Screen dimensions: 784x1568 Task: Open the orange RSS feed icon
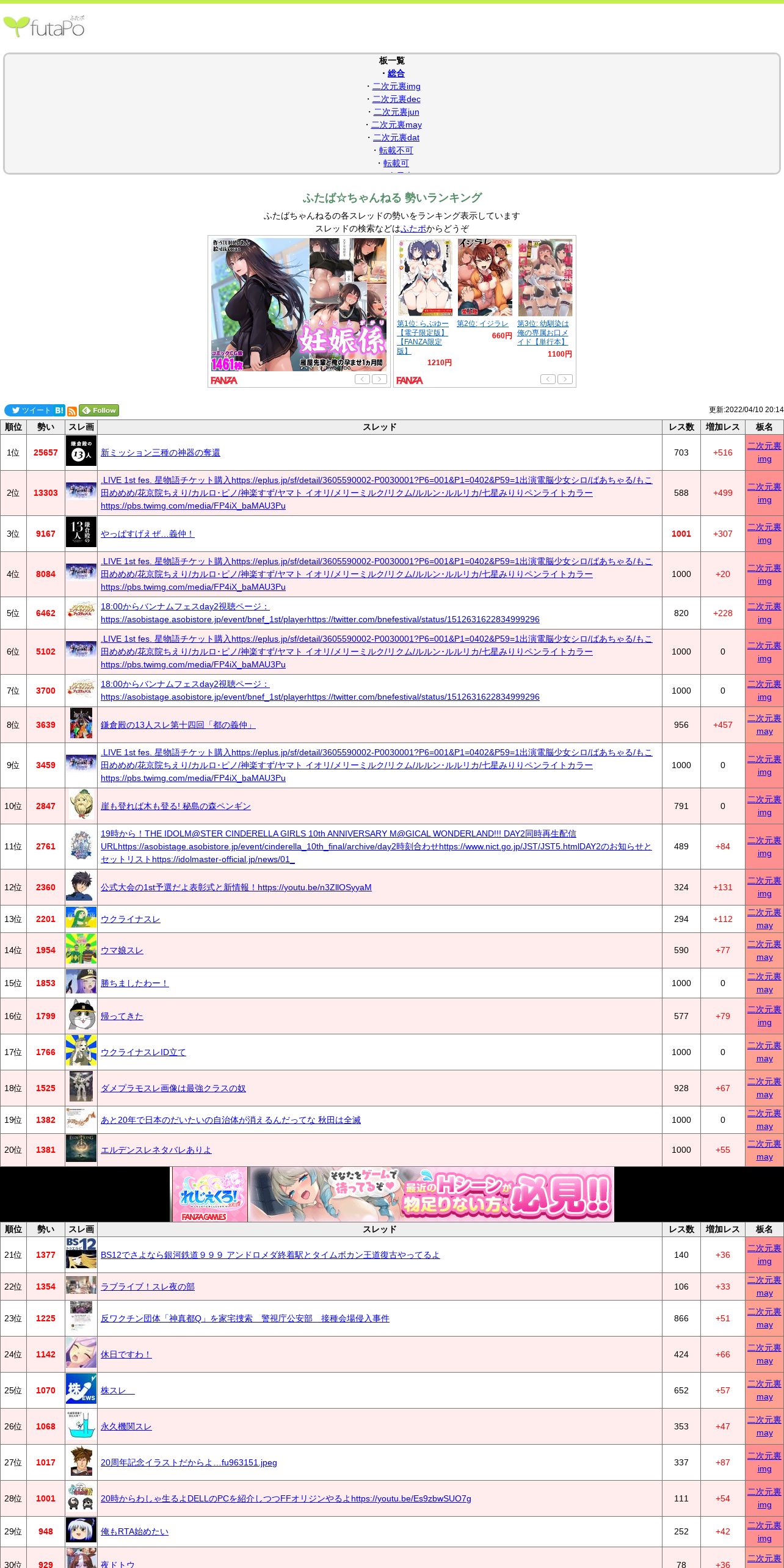click(x=72, y=411)
